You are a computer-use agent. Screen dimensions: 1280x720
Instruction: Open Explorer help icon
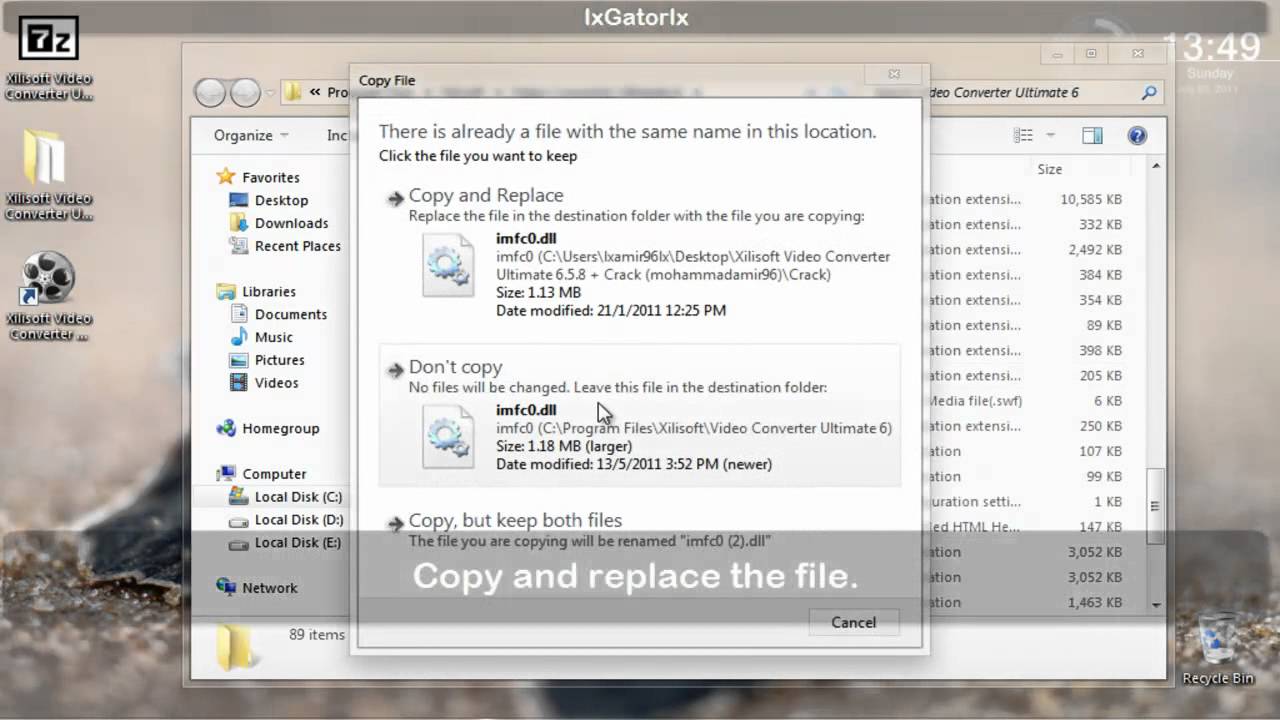point(1137,135)
